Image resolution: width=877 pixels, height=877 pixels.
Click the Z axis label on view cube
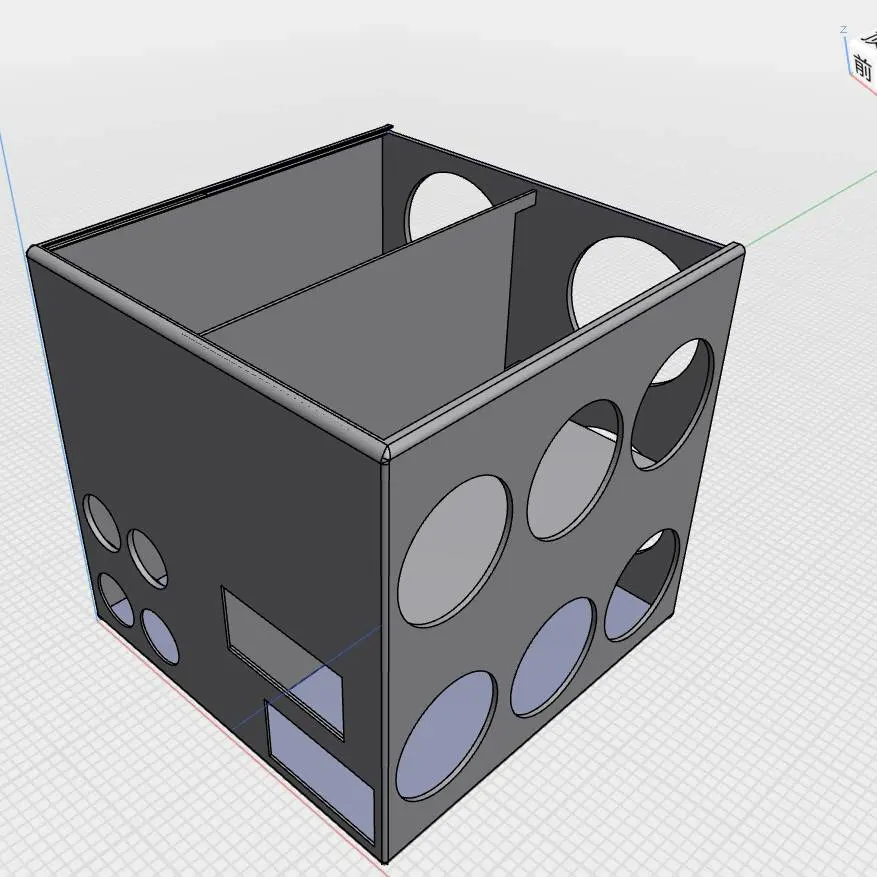click(844, 31)
